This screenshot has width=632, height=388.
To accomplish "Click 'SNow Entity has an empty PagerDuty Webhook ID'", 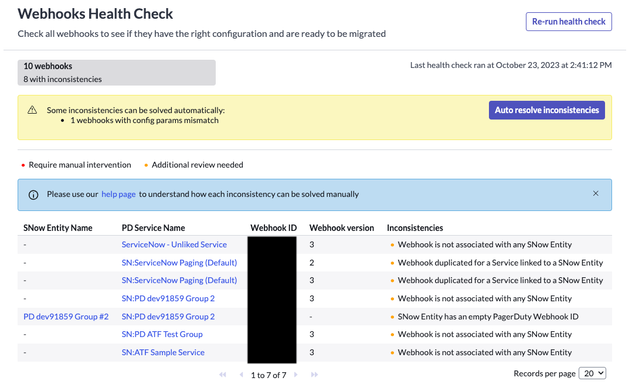I will coord(488,317).
